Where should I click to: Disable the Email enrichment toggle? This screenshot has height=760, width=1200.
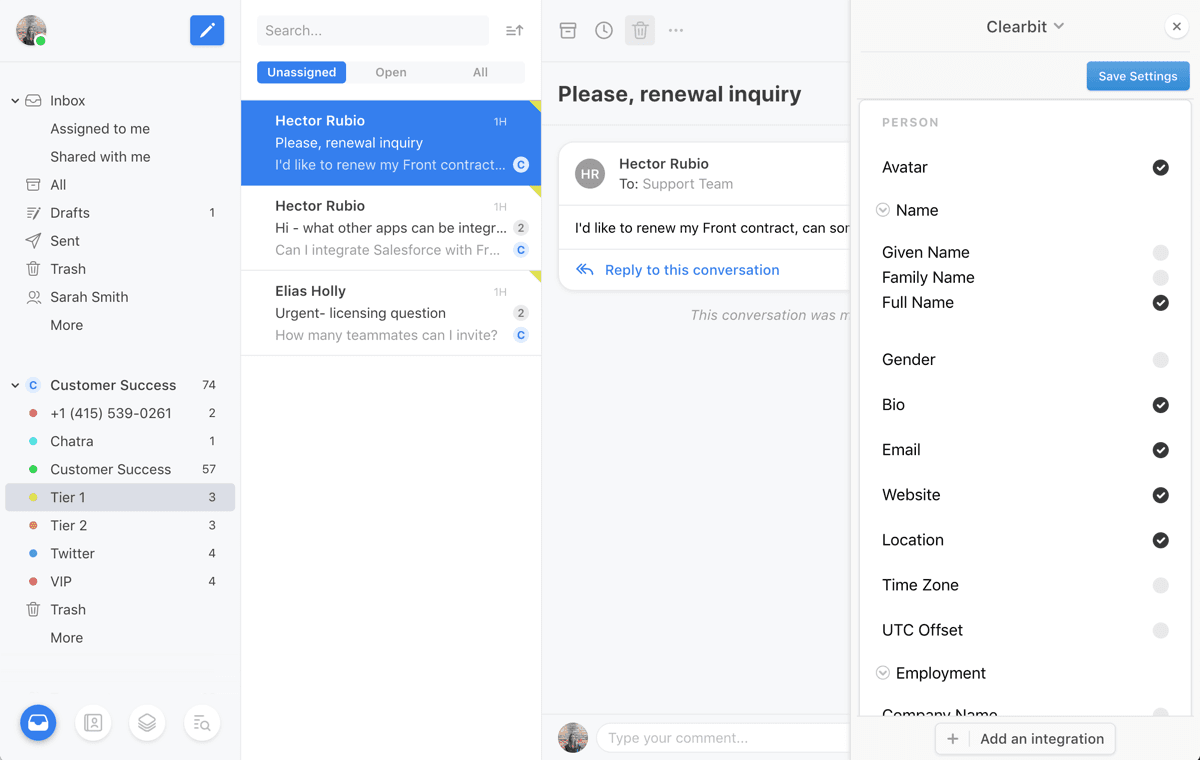pos(1160,450)
